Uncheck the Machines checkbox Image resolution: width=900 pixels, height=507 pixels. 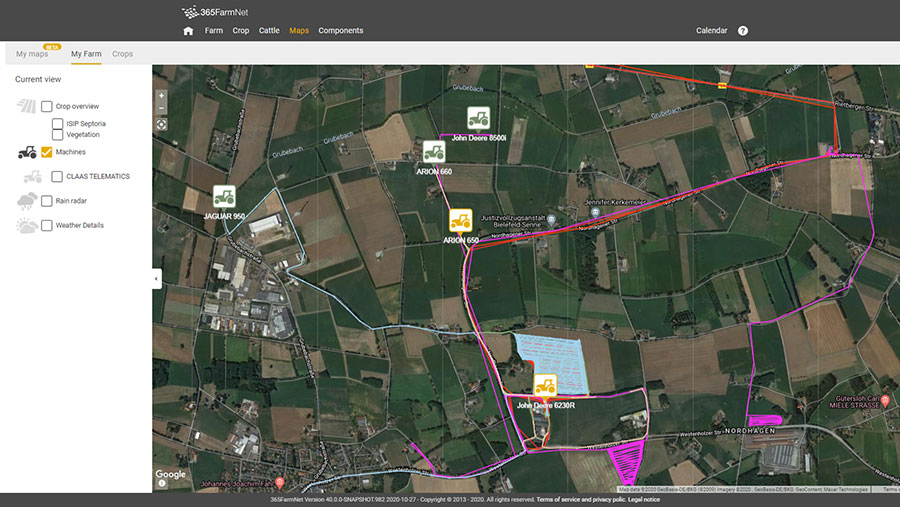(x=46, y=152)
